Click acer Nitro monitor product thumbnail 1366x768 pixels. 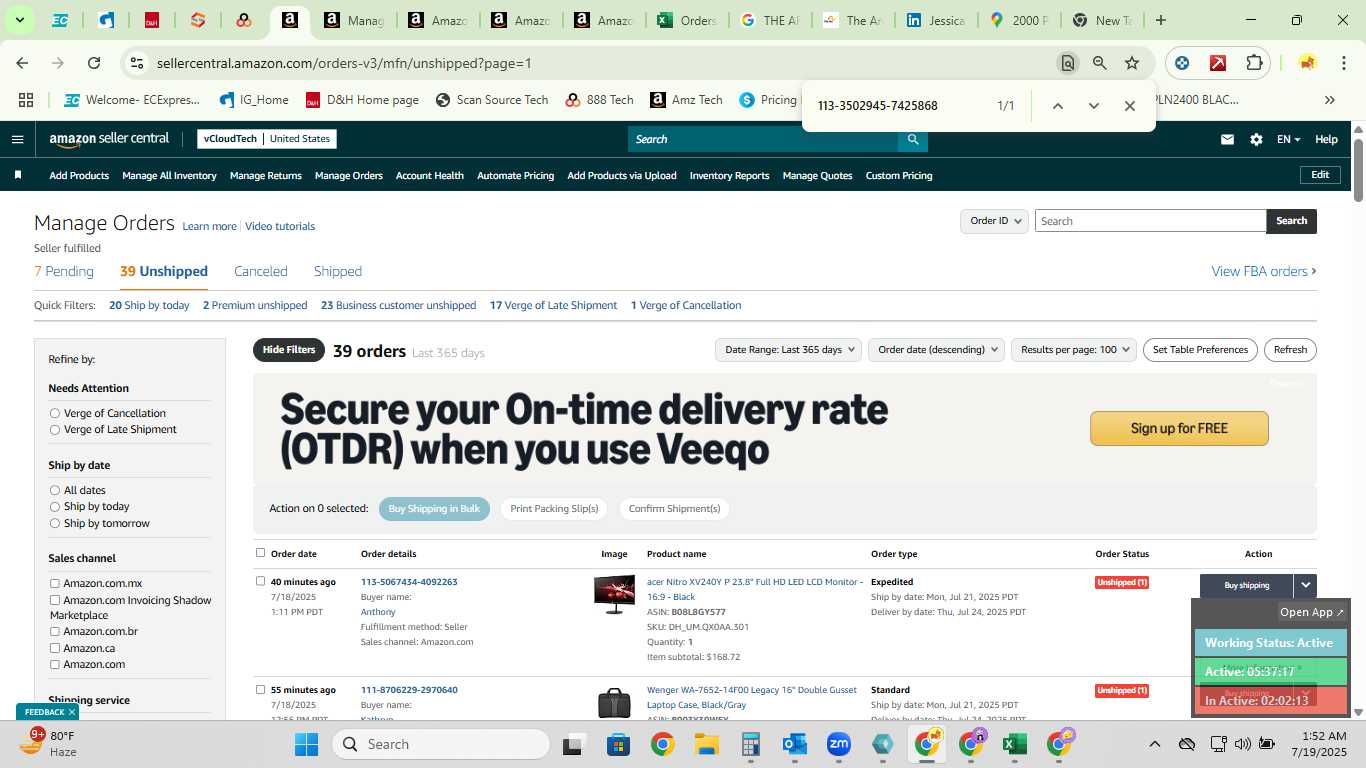[x=614, y=594]
